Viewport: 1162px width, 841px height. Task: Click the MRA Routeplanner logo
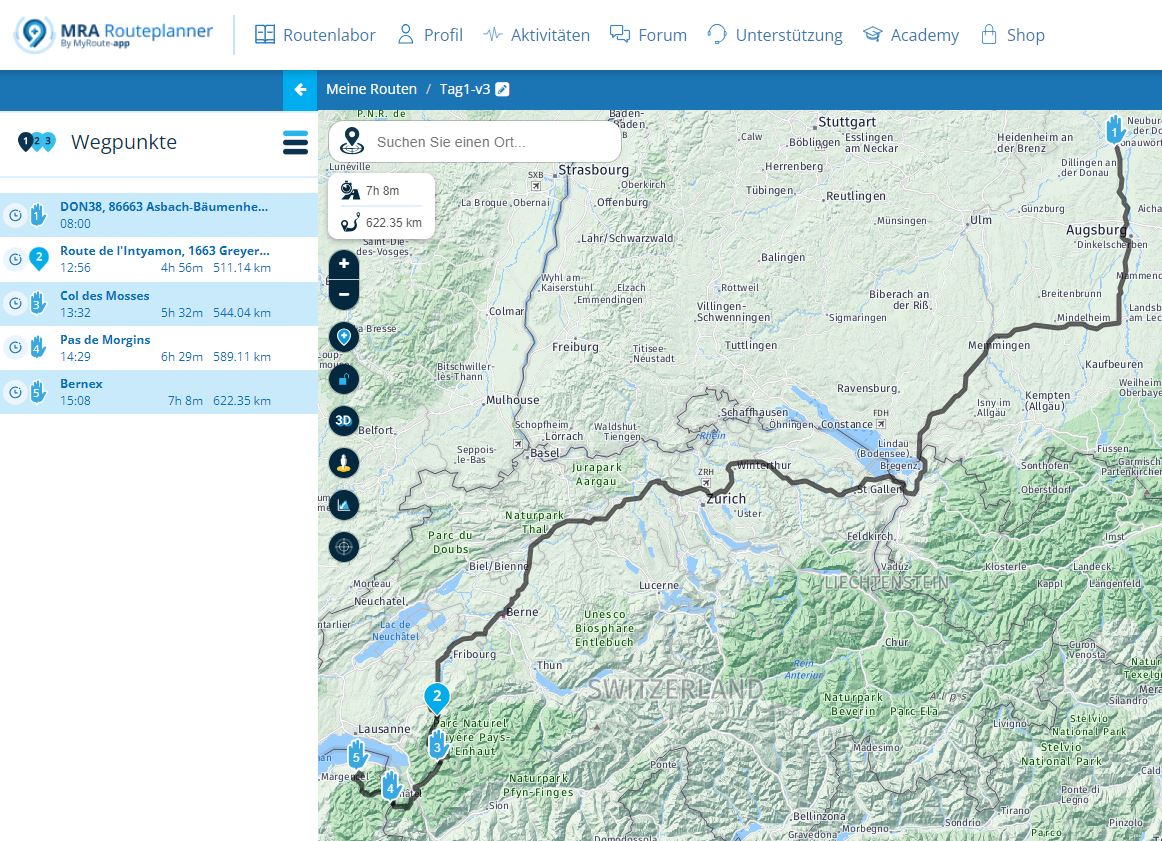[x=114, y=35]
